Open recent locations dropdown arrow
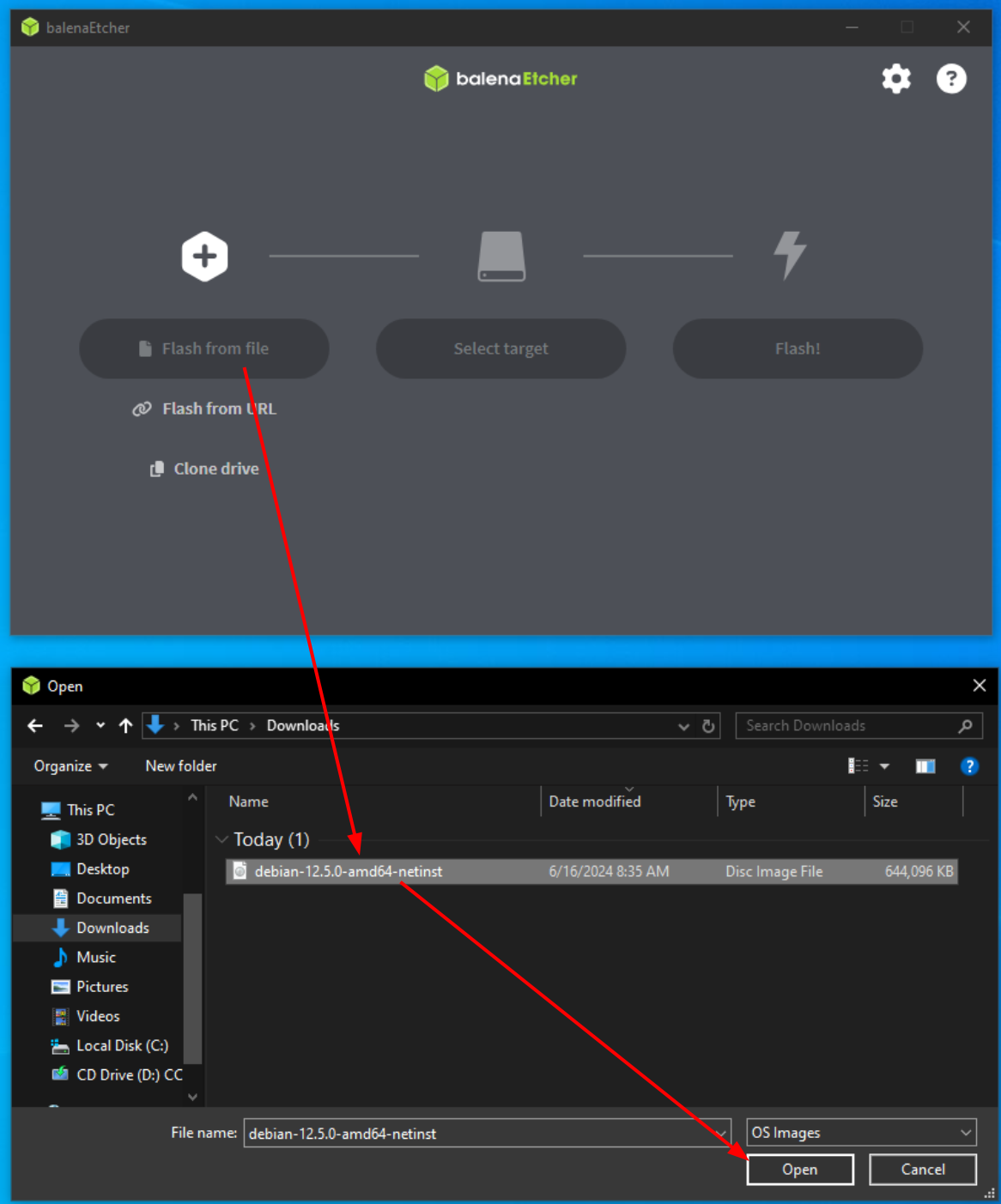The height and width of the screenshot is (1204, 1001). coord(100,726)
